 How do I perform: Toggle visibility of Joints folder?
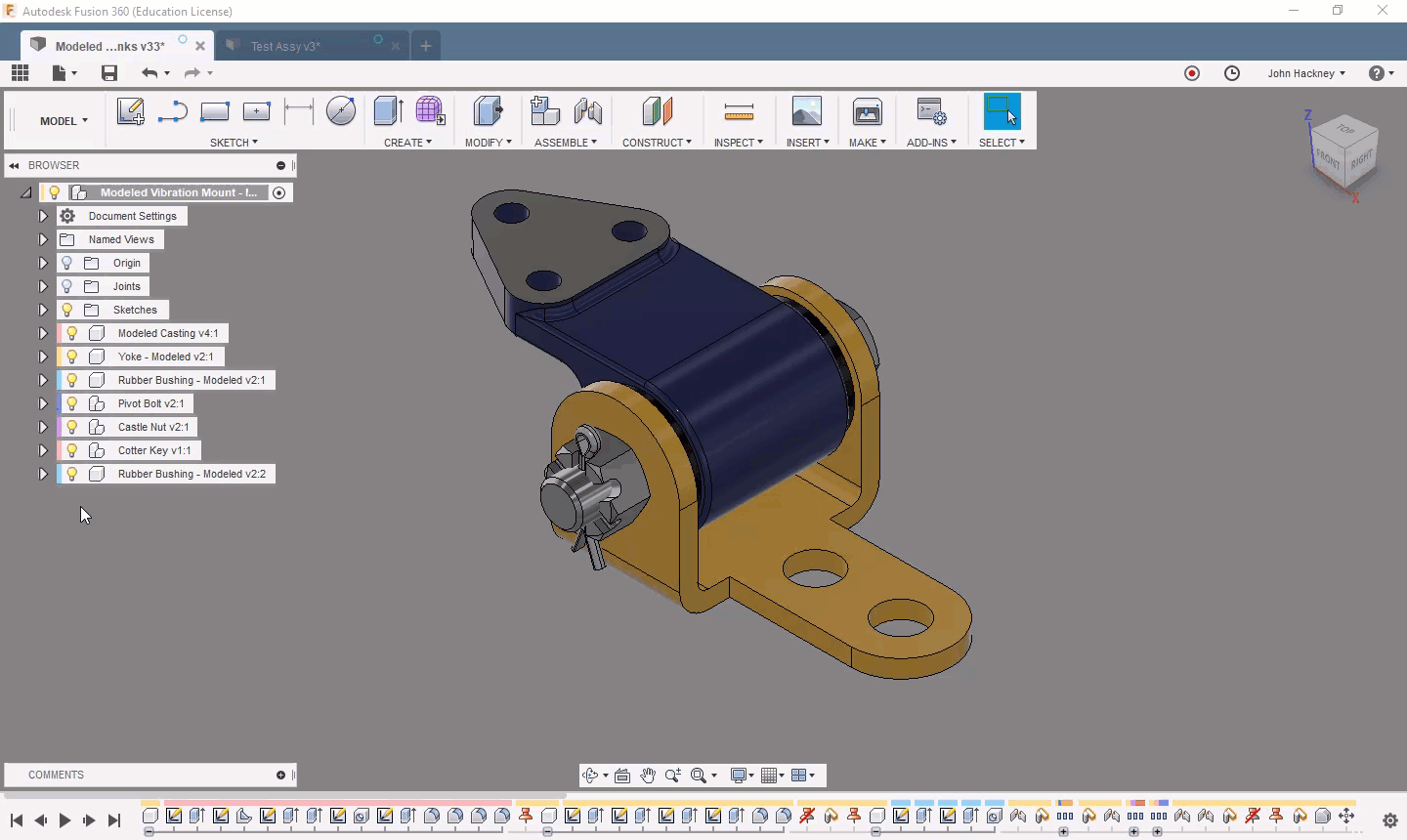tap(66, 286)
